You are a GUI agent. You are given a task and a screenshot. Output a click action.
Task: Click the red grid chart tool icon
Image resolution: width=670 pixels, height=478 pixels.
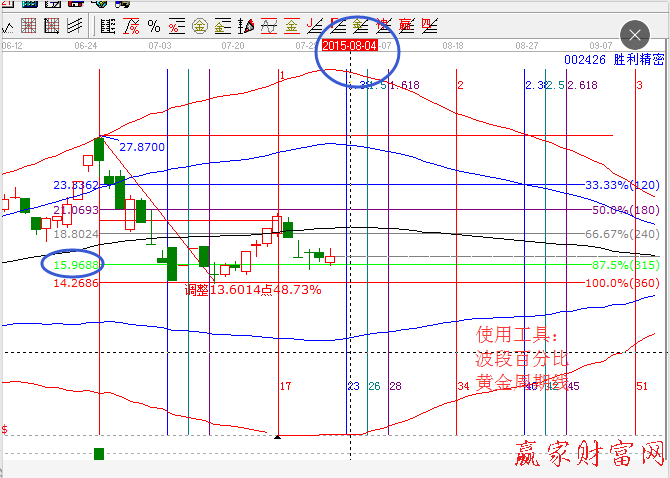click(28, 25)
